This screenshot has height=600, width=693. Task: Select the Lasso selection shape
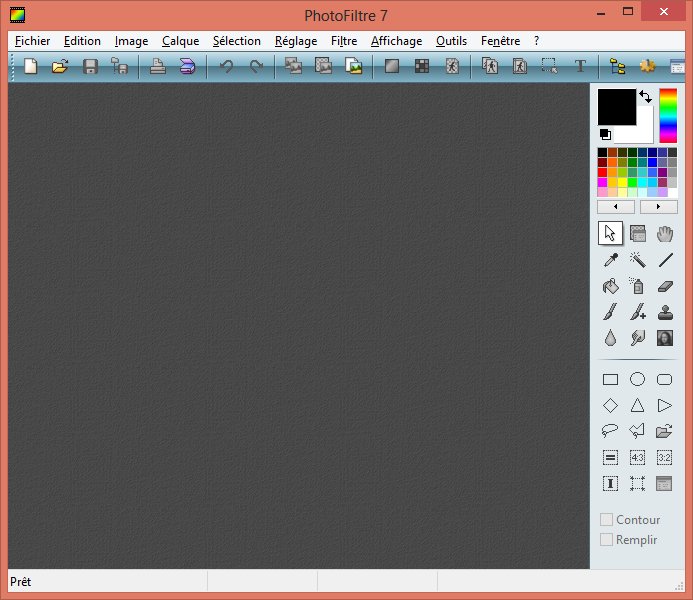pos(610,432)
